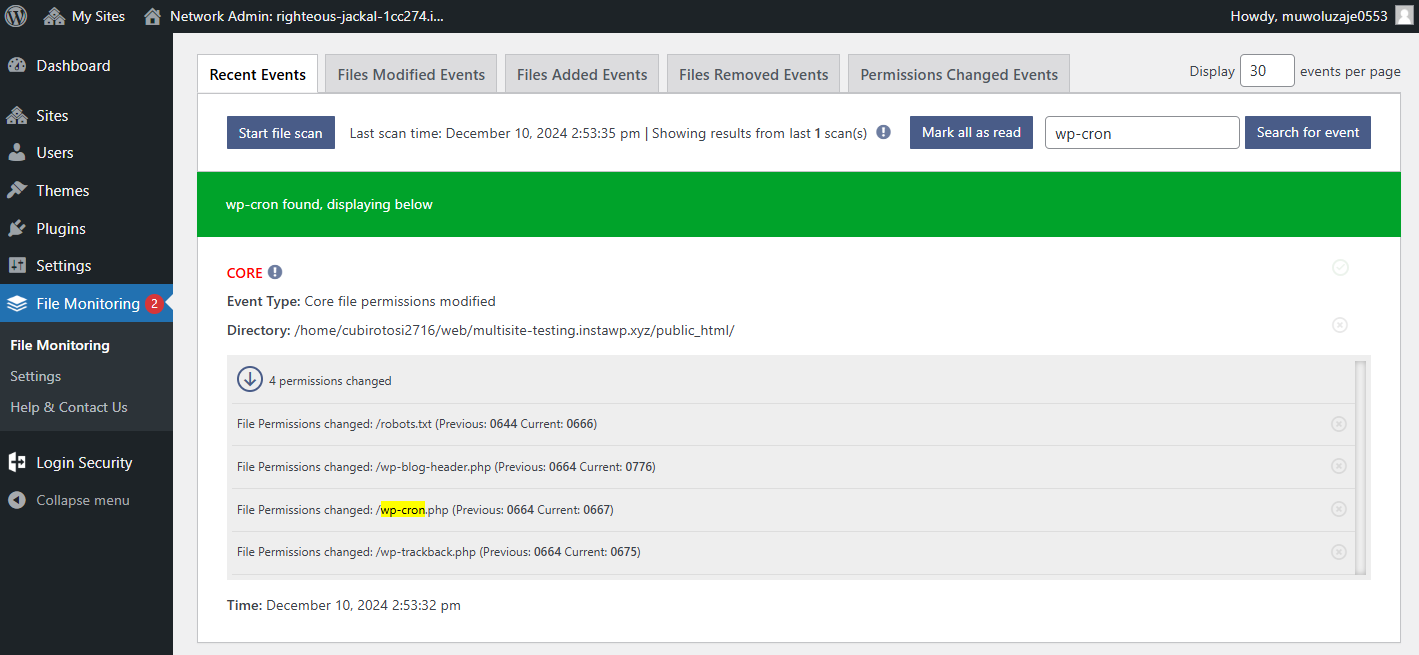
Task: Start a file scan
Action: pyautogui.click(x=281, y=133)
